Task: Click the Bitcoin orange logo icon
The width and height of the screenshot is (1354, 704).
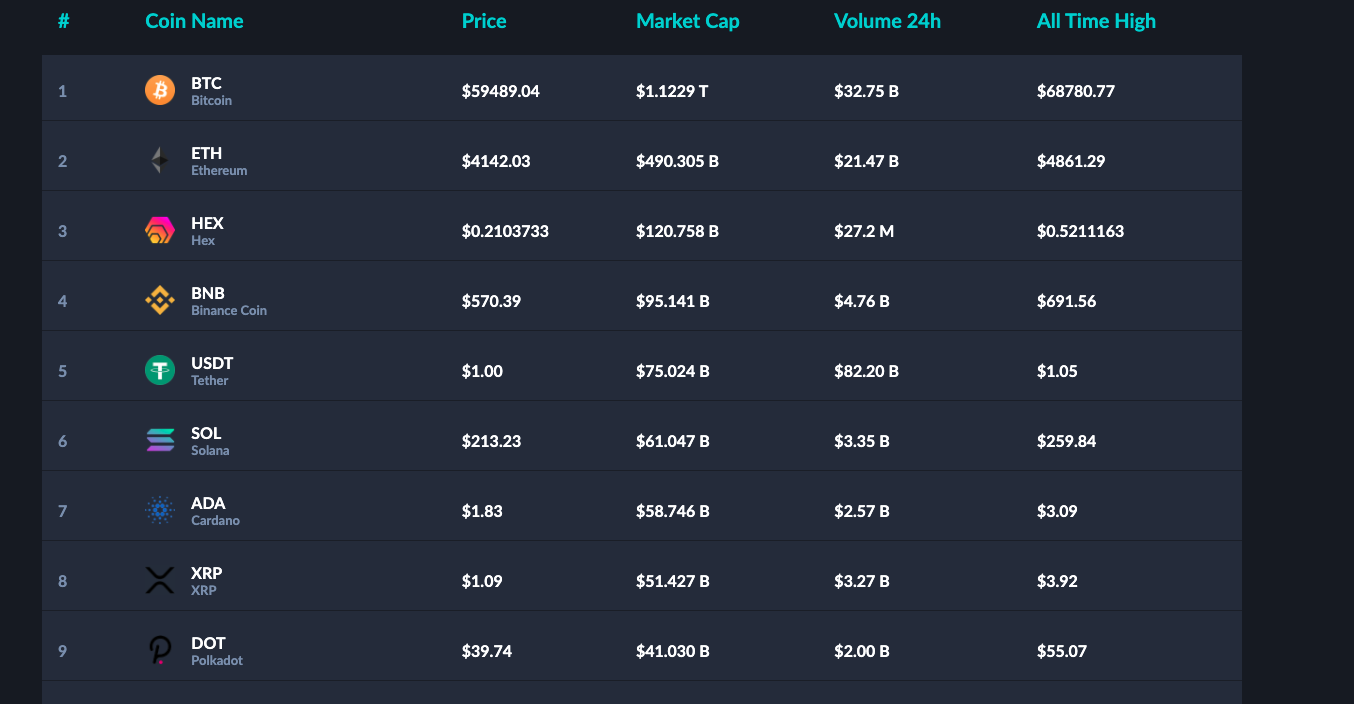Action: point(160,91)
